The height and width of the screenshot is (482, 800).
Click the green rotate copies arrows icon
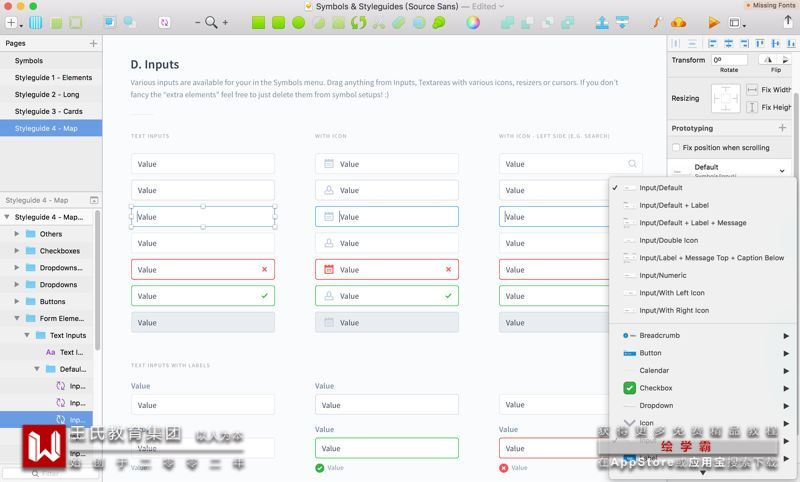(x=359, y=22)
